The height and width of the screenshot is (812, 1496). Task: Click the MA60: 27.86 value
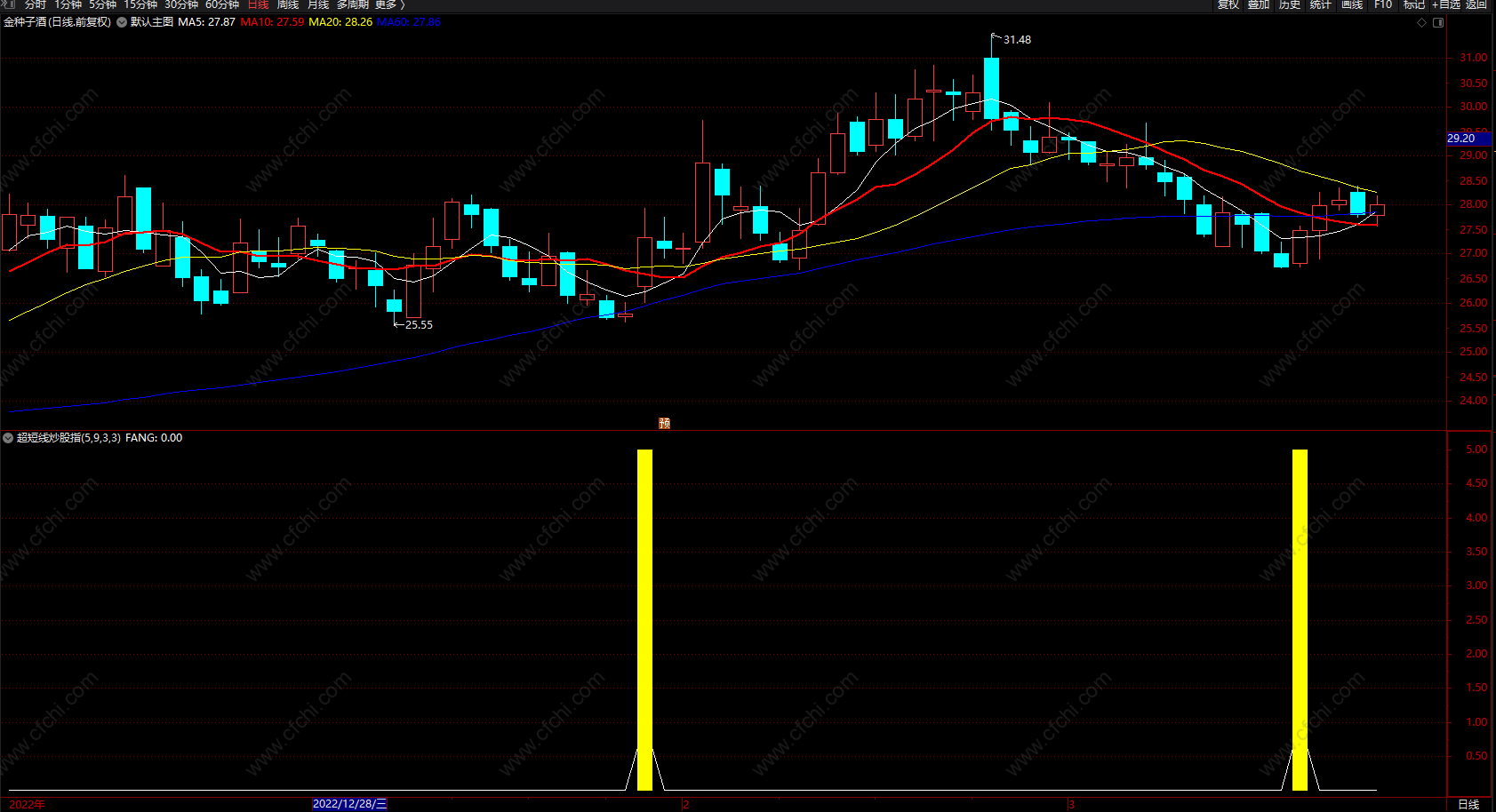tap(409, 22)
